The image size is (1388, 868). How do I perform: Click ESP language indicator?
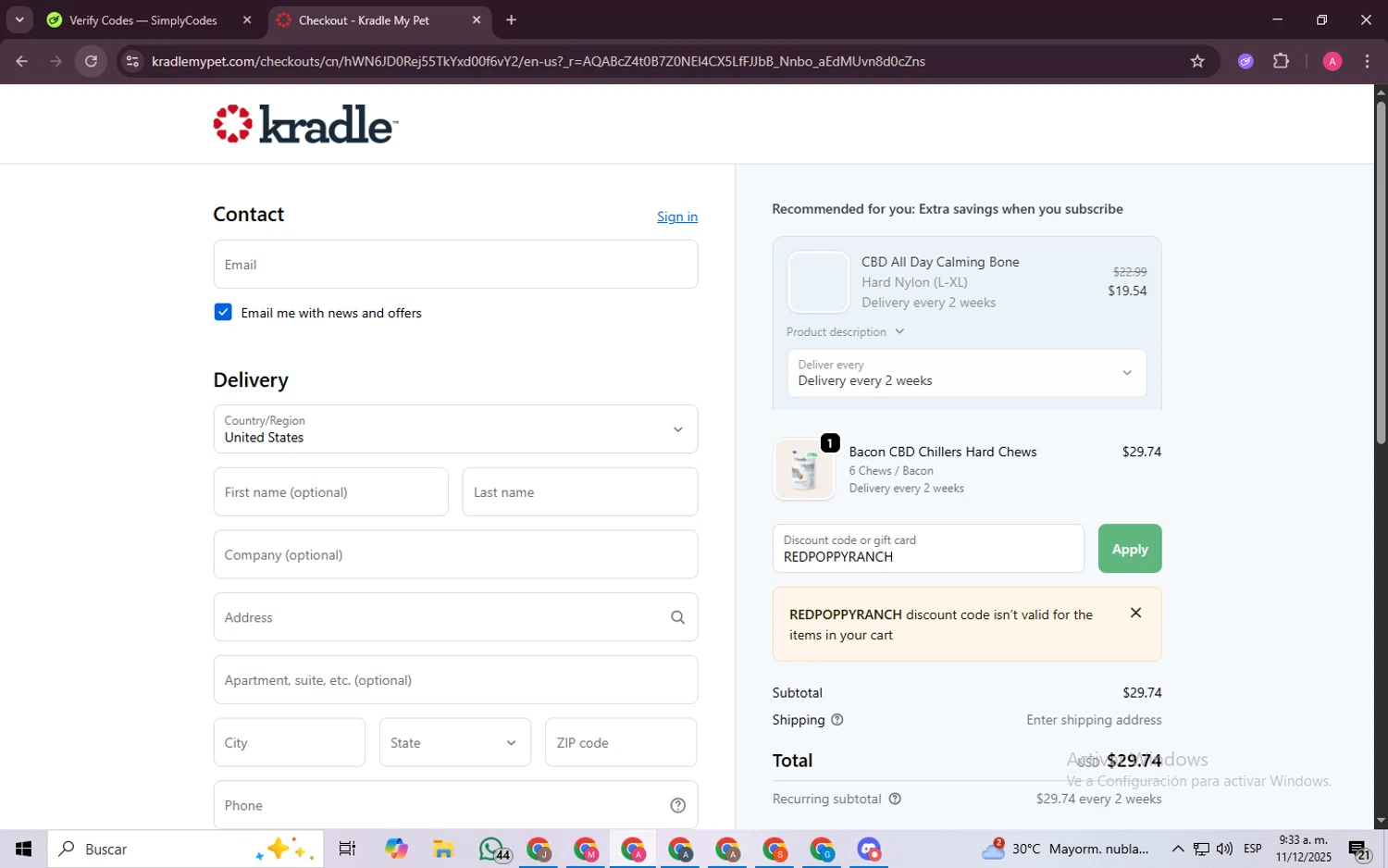tap(1253, 849)
